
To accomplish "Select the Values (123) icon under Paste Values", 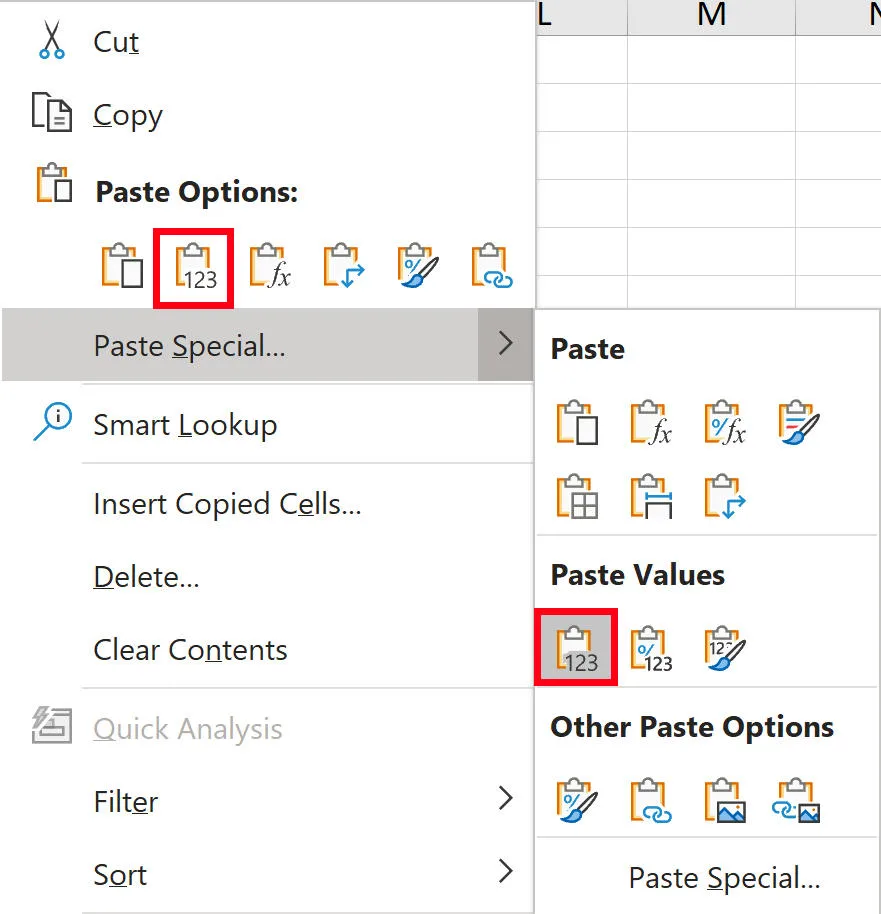I will [577, 648].
